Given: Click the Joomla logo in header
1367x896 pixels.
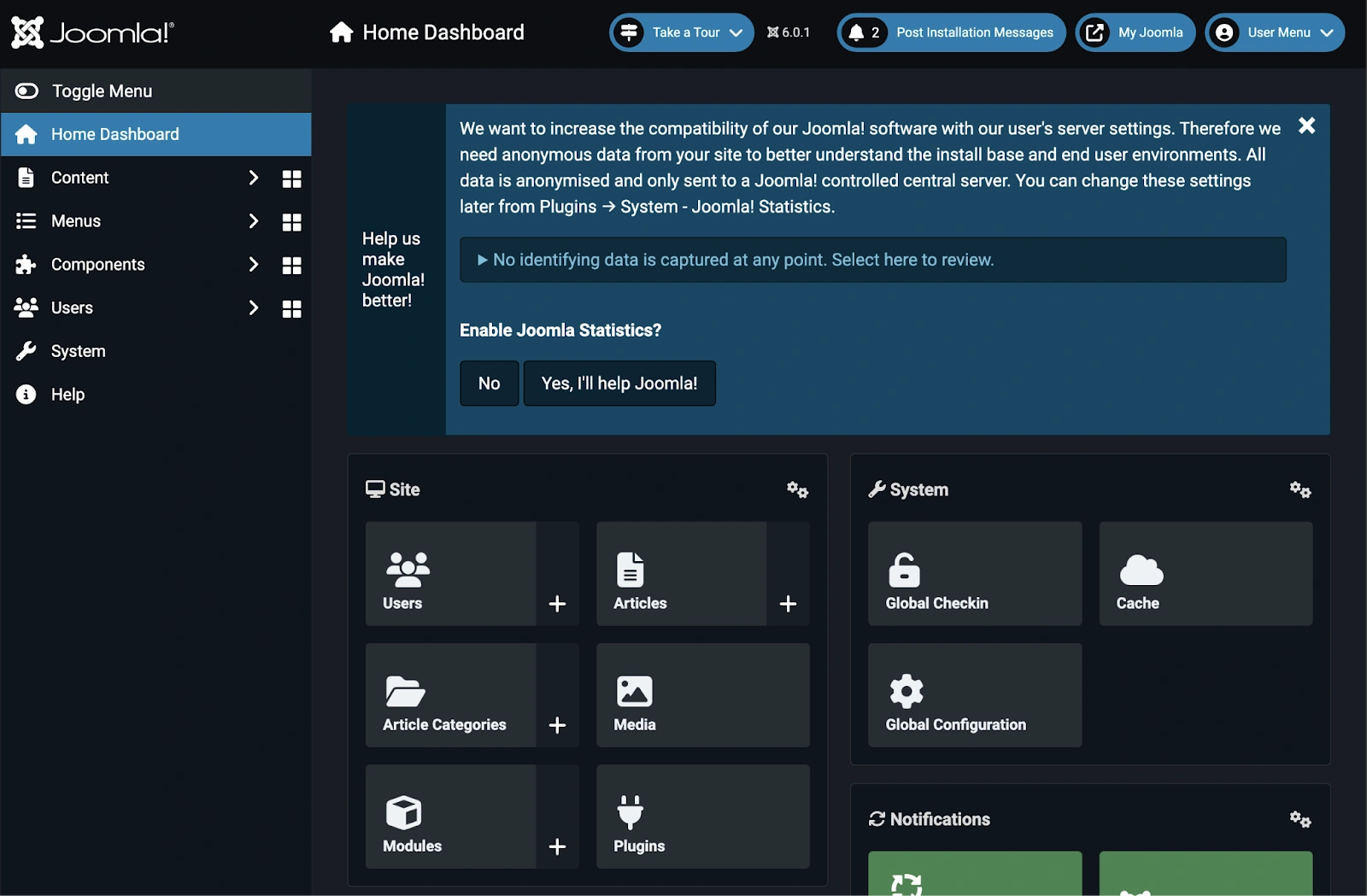Looking at the screenshot, I should click(92, 32).
